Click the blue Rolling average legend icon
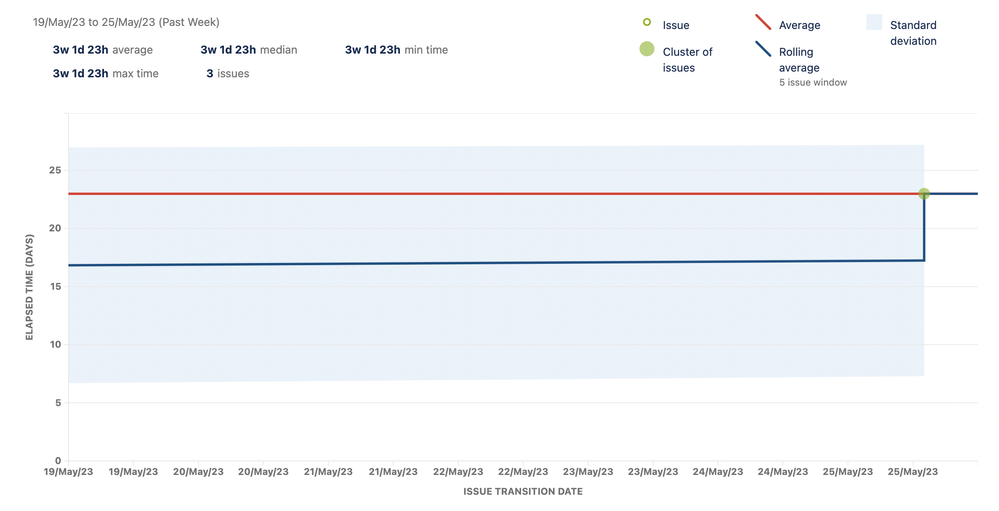Screen dimensions: 999x511 point(763,49)
